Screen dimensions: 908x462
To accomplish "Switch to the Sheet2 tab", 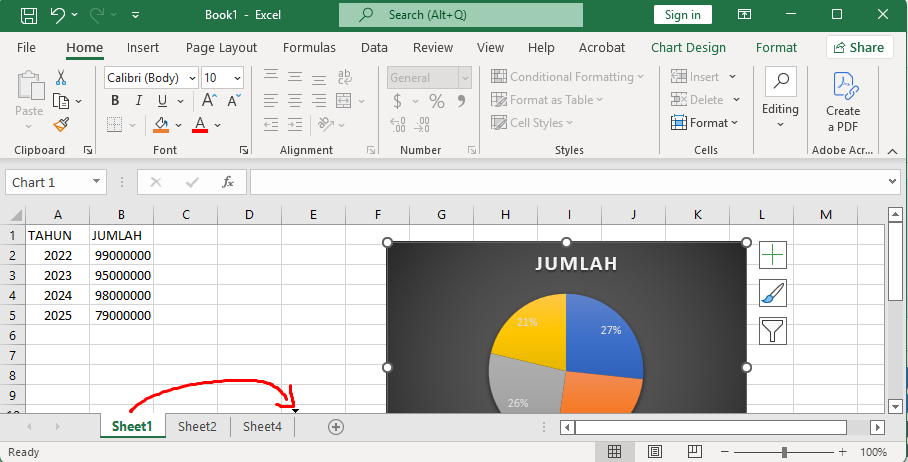I will tap(197, 427).
